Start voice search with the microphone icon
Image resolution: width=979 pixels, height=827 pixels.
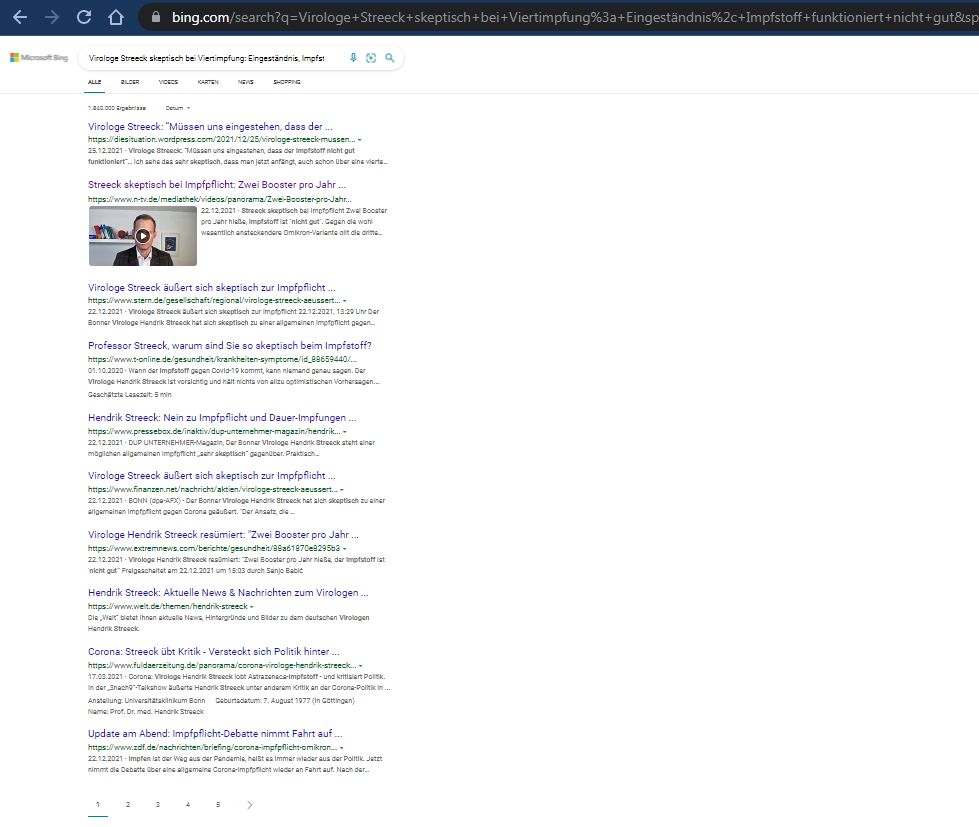(353, 58)
